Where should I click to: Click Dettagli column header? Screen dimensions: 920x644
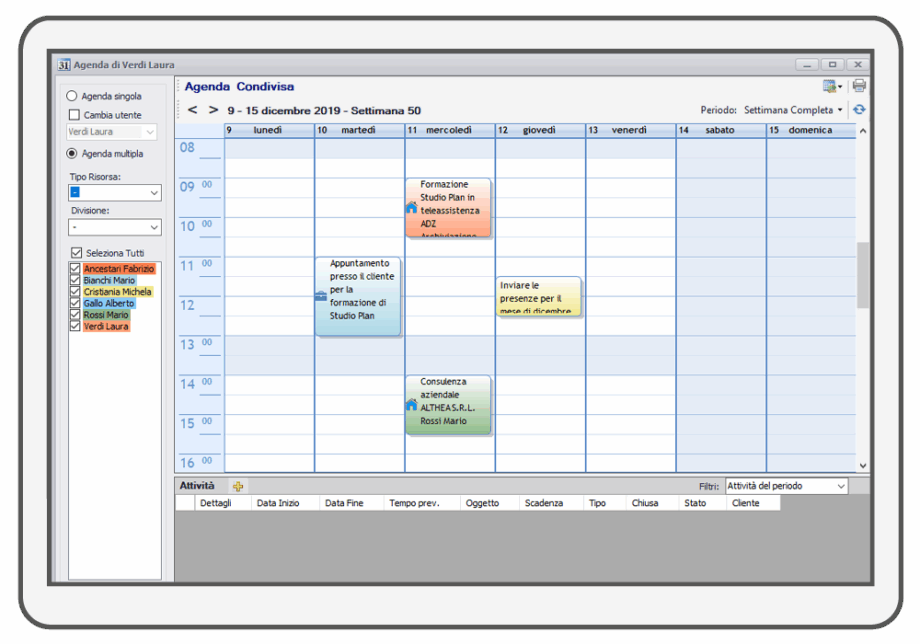click(223, 503)
